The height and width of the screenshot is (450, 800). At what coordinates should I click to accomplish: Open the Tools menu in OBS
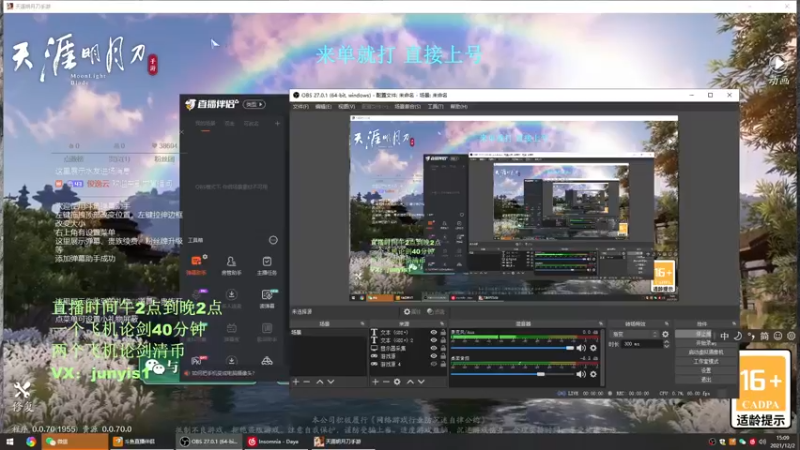coord(435,107)
